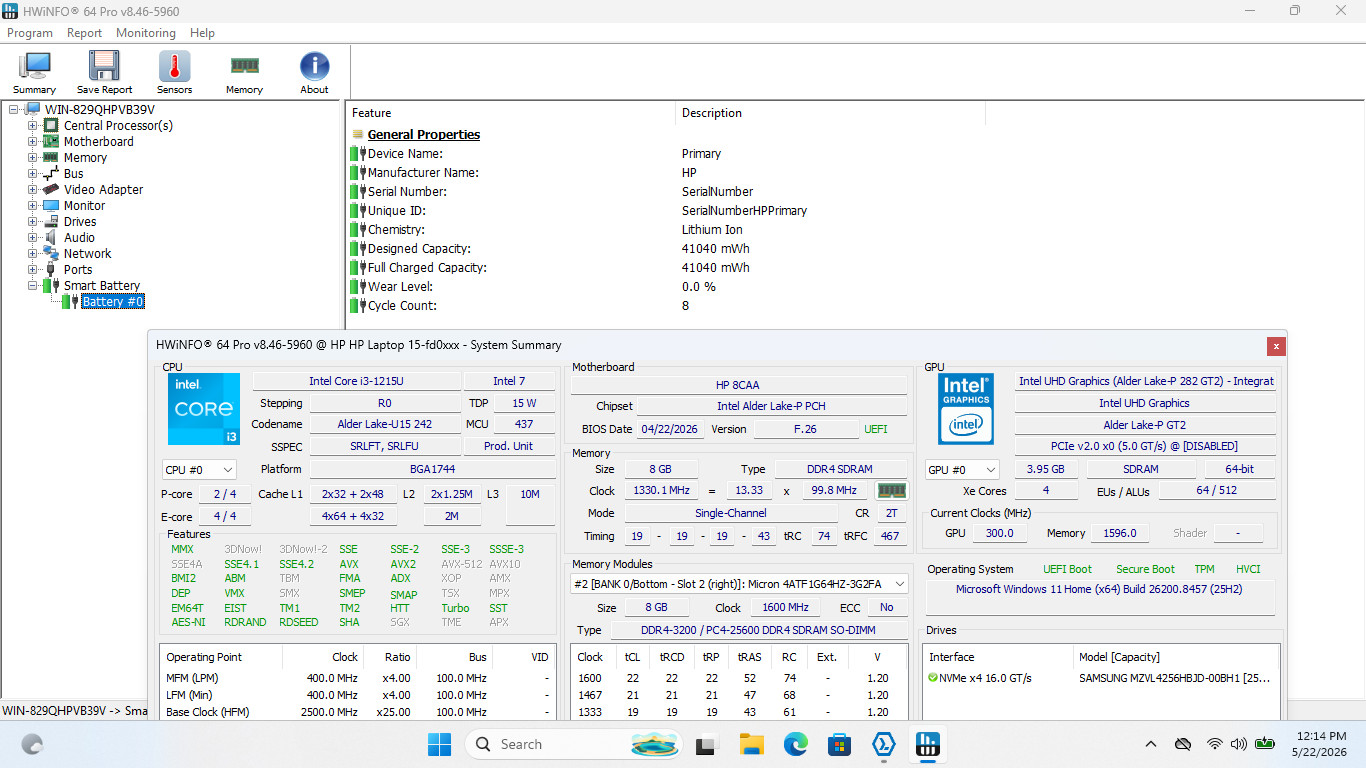Viewport: 1366px width, 768px height.
Task: Select Battery #0 in the tree
Action: (113, 302)
